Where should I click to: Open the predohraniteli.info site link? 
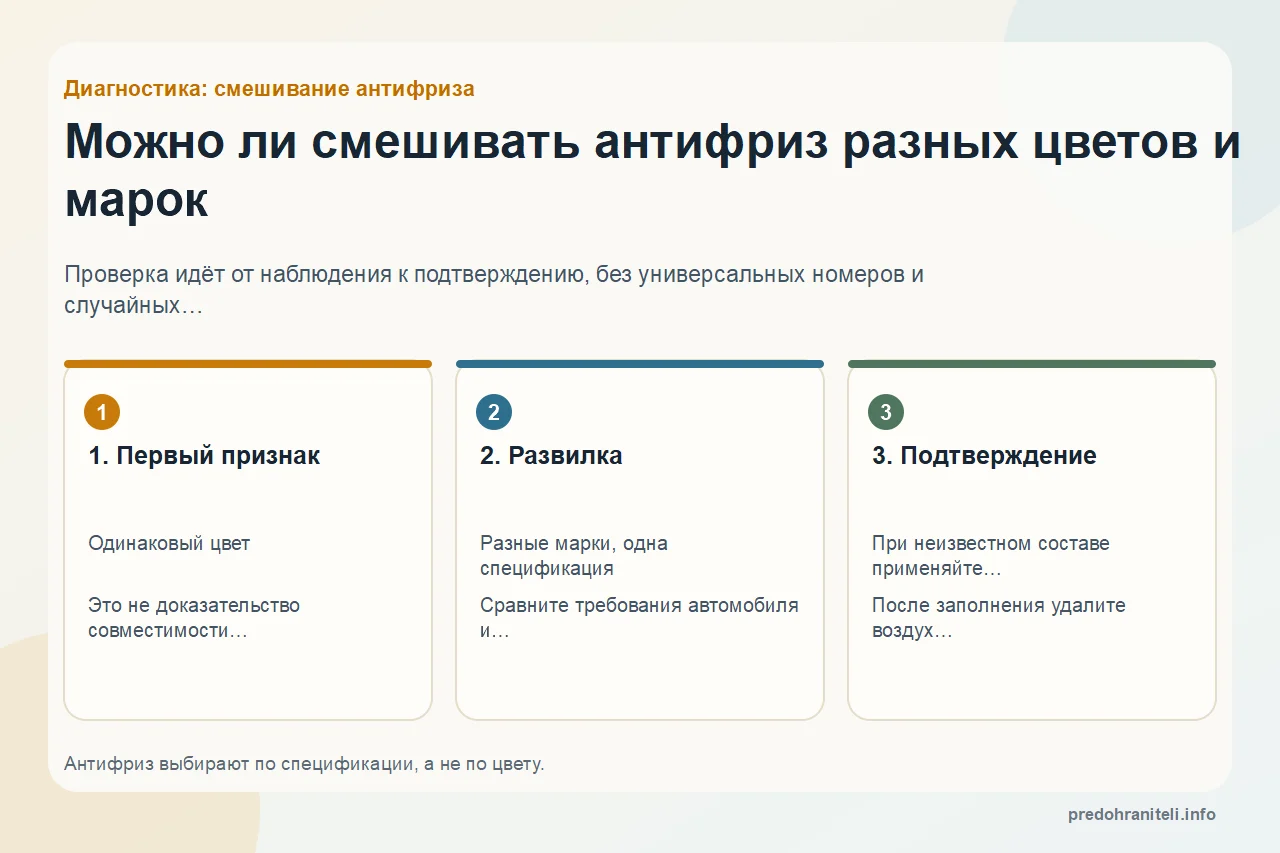[x=1142, y=814]
